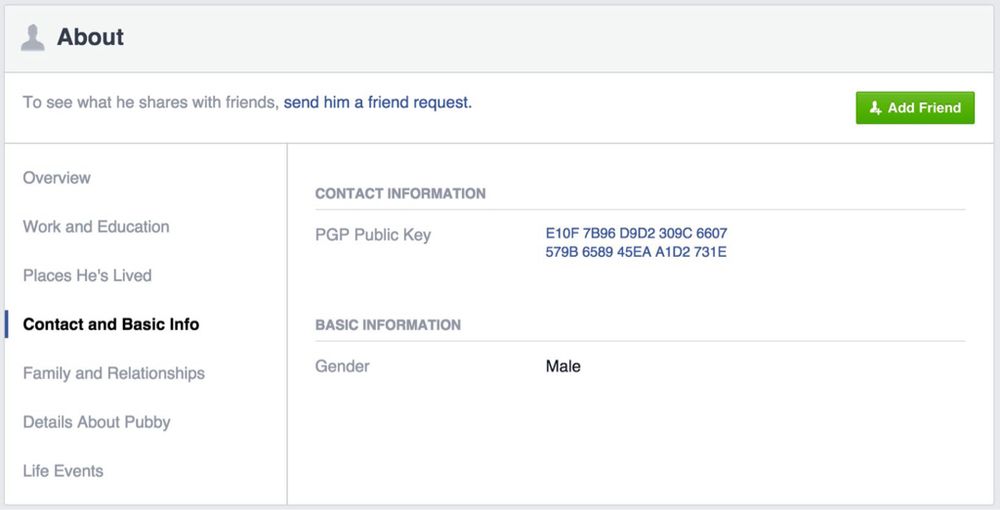This screenshot has height=510, width=1000.
Task: Select the PGP Public Key label
Action: tap(373, 236)
